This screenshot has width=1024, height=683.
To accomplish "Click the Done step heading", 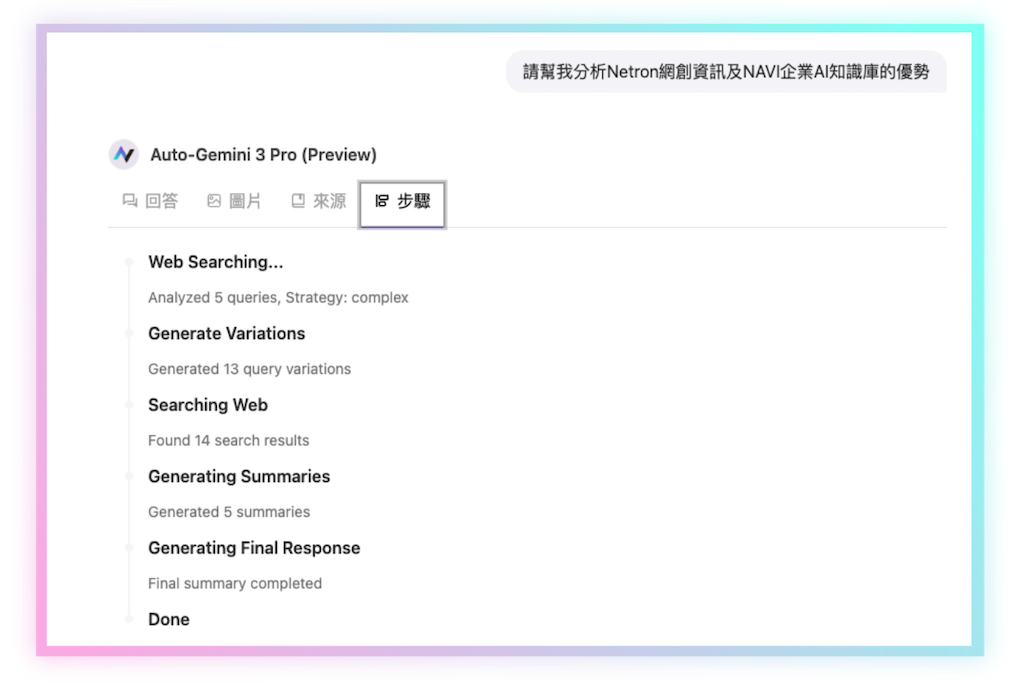I will (168, 620).
